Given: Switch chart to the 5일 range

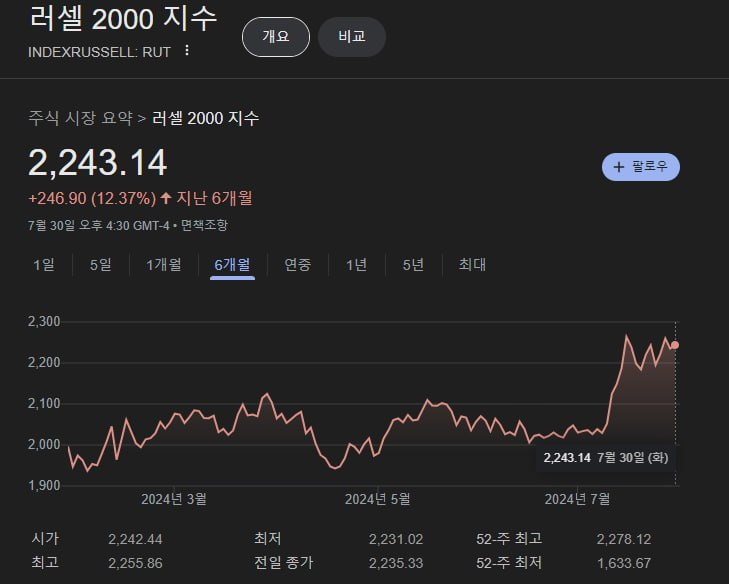Looking at the screenshot, I should coord(101,265).
